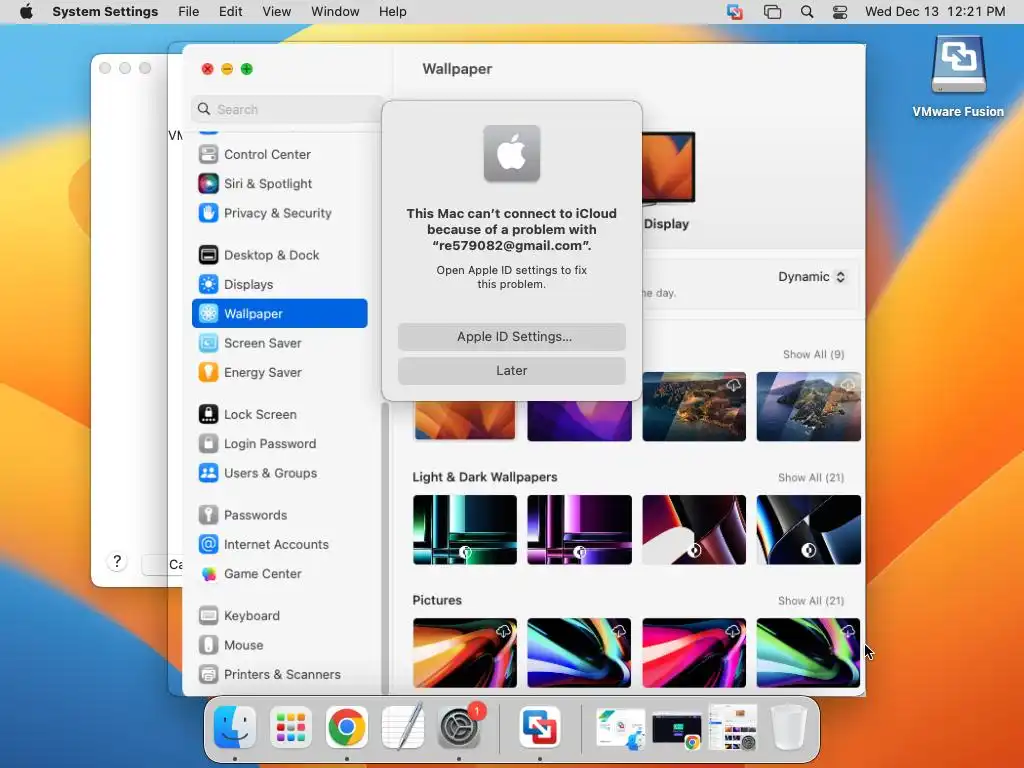Open Spotlight search in menu bar
Viewport: 1024px width, 768px height.
coord(807,12)
